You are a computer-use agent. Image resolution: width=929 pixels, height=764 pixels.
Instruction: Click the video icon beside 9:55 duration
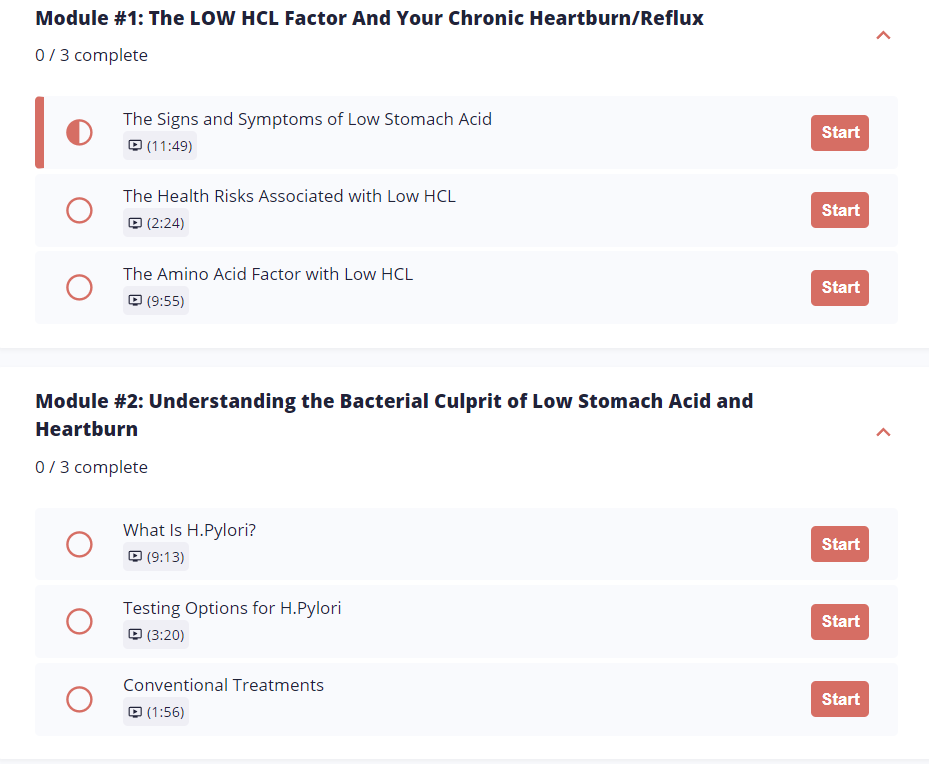tap(135, 301)
